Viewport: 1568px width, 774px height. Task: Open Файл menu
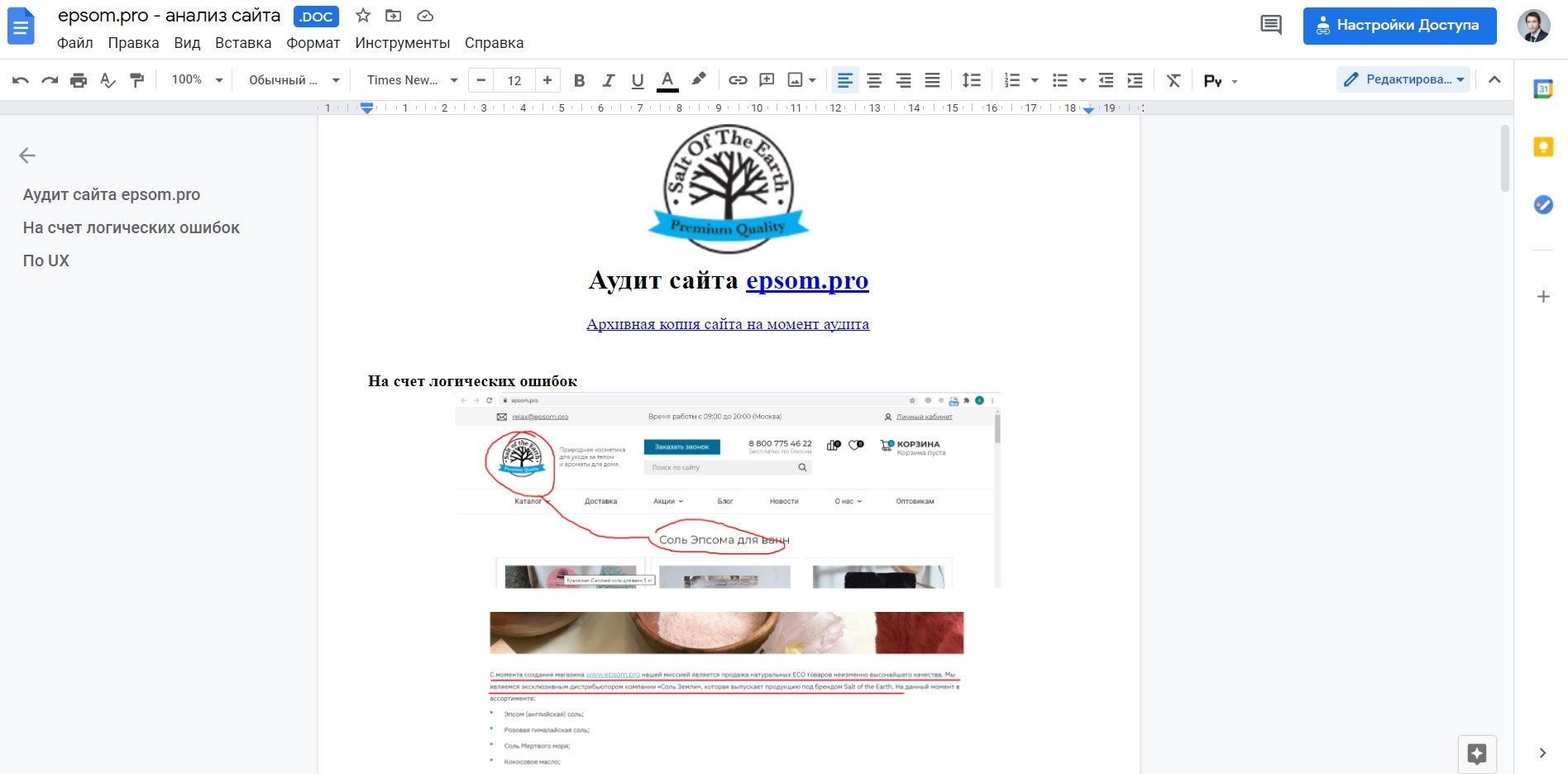click(75, 43)
